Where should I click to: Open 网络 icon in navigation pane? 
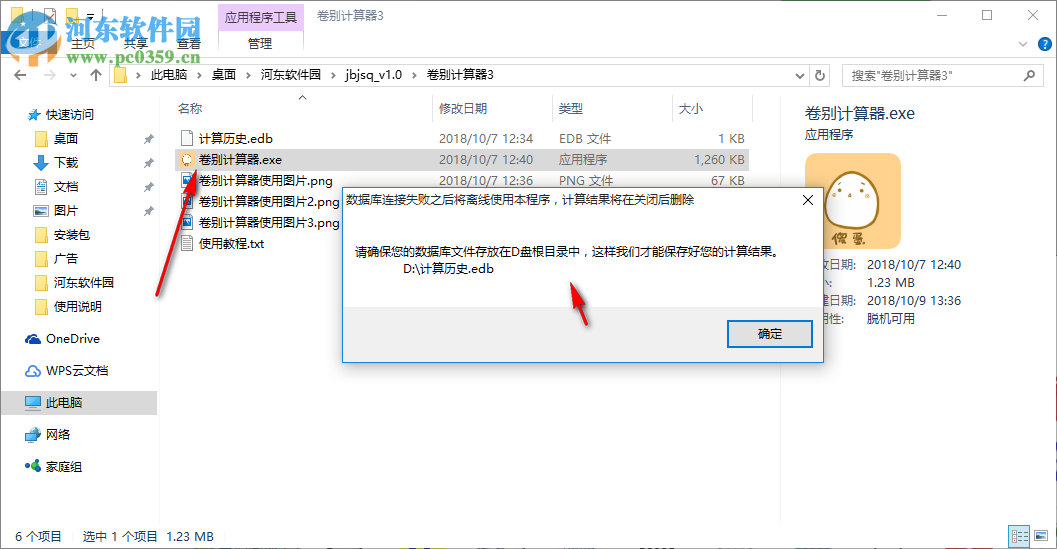33,435
